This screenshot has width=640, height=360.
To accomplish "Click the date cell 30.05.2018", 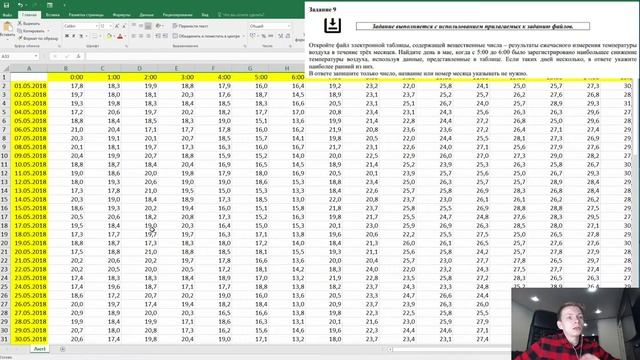I will click(29, 339).
